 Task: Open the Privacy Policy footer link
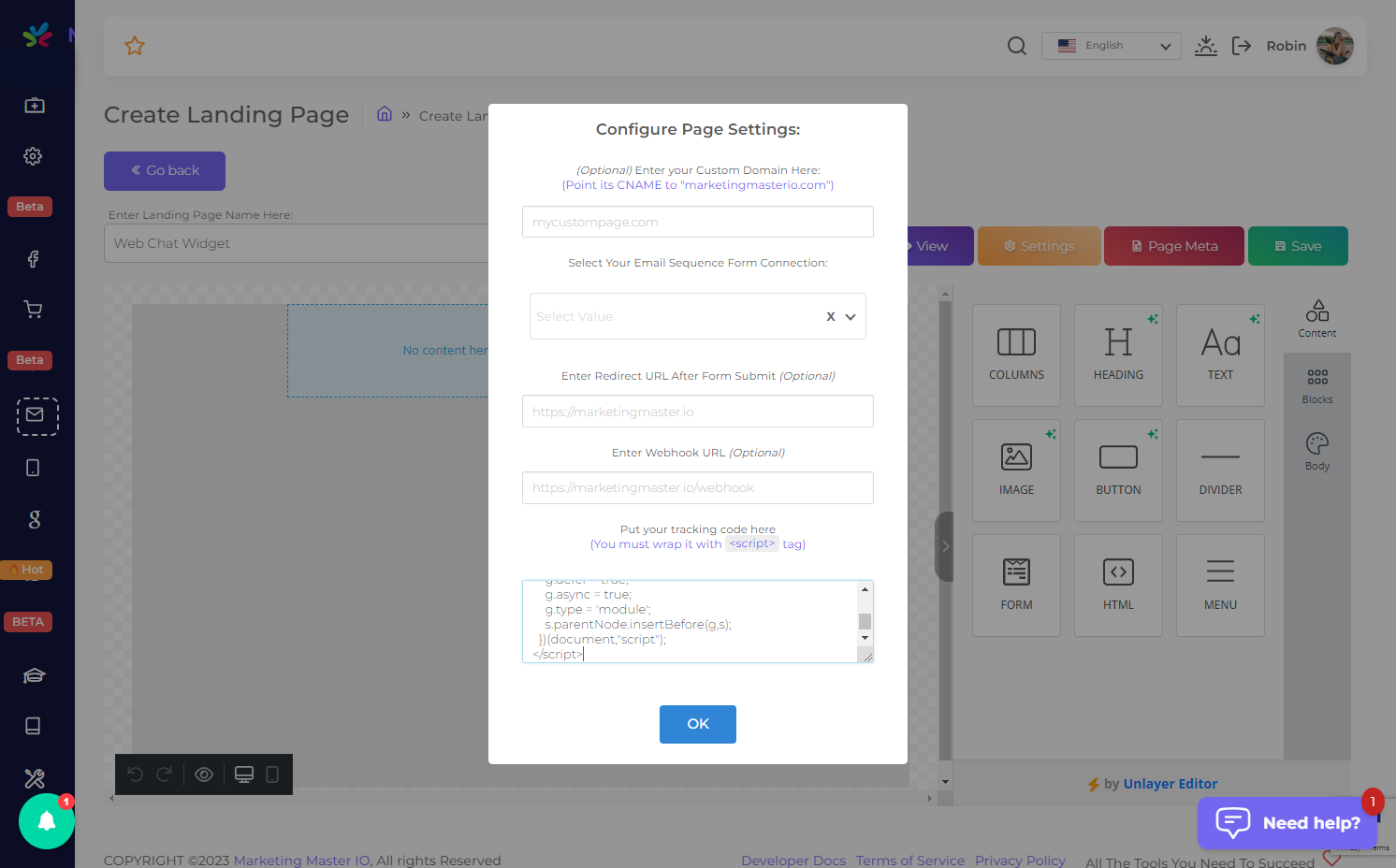point(1020,861)
